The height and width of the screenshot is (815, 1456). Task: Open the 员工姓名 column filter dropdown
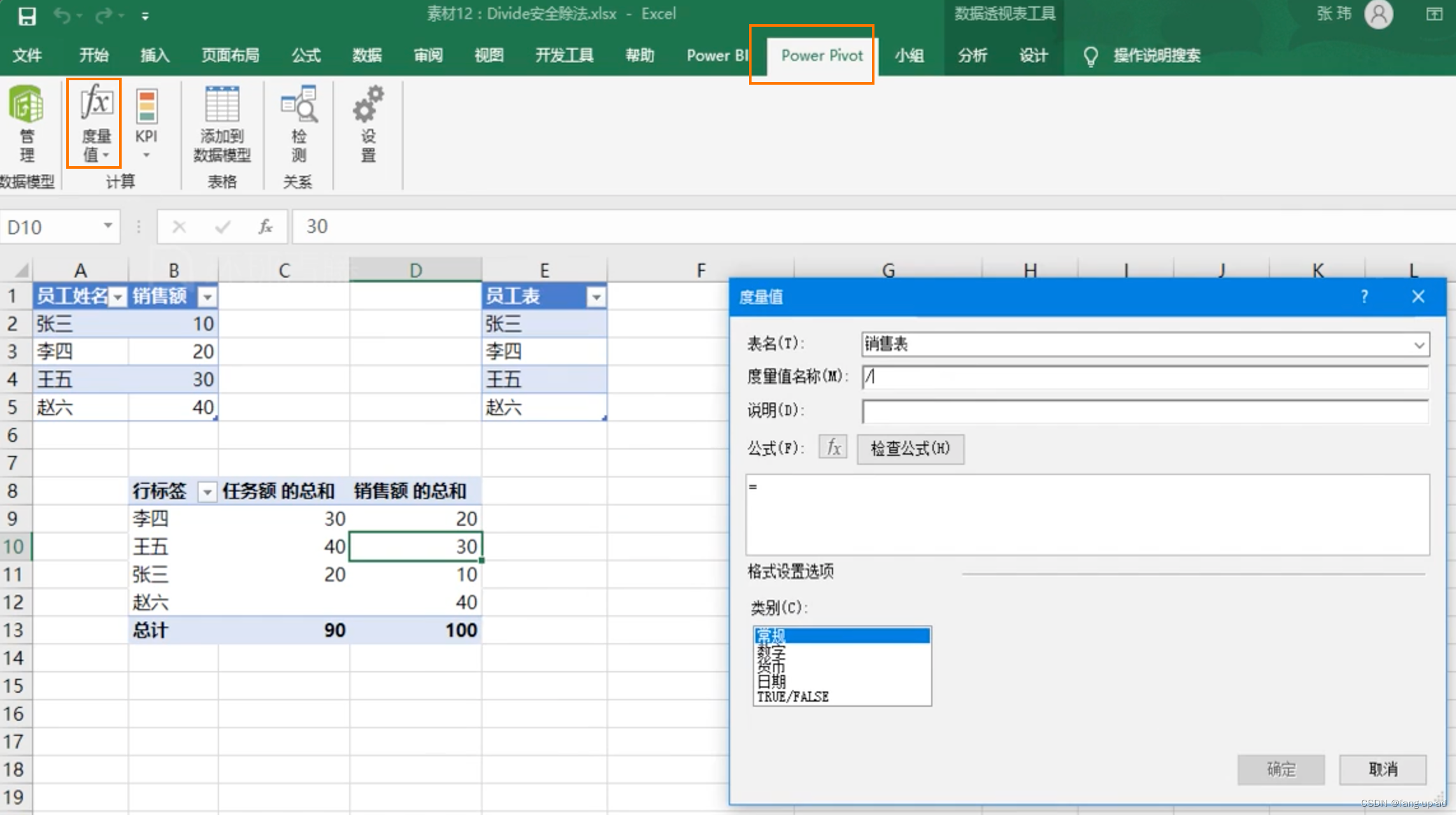tap(118, 296)
